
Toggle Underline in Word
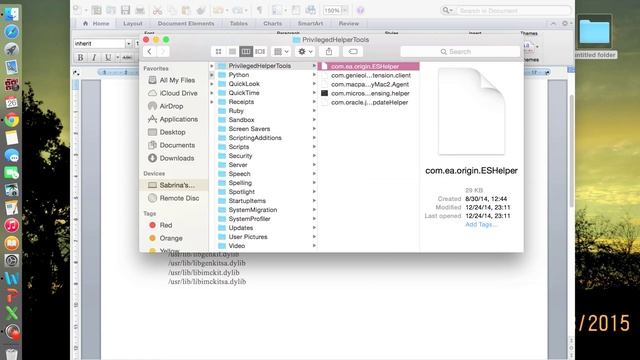(108, 57)
